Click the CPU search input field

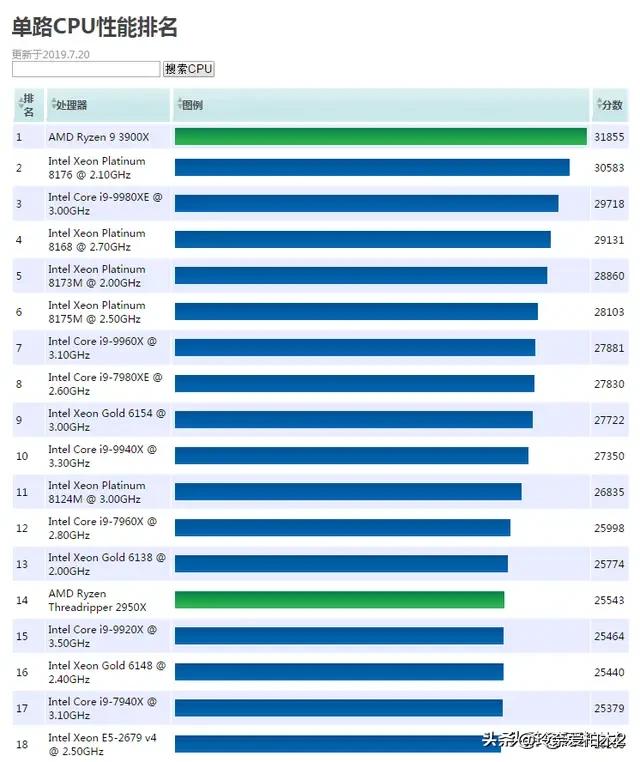(x=86, y=69)
